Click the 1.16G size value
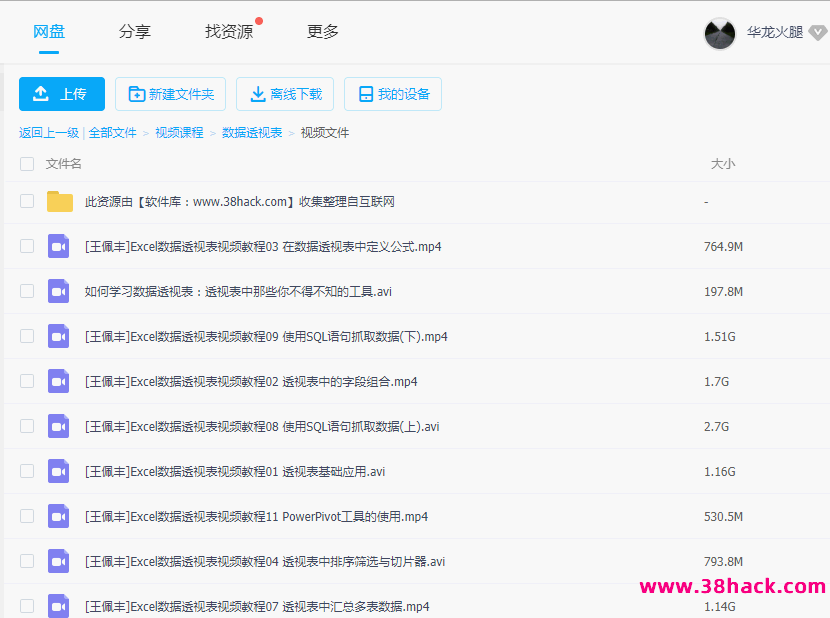The height and width of the screenshot is (618, 830). 719,472
